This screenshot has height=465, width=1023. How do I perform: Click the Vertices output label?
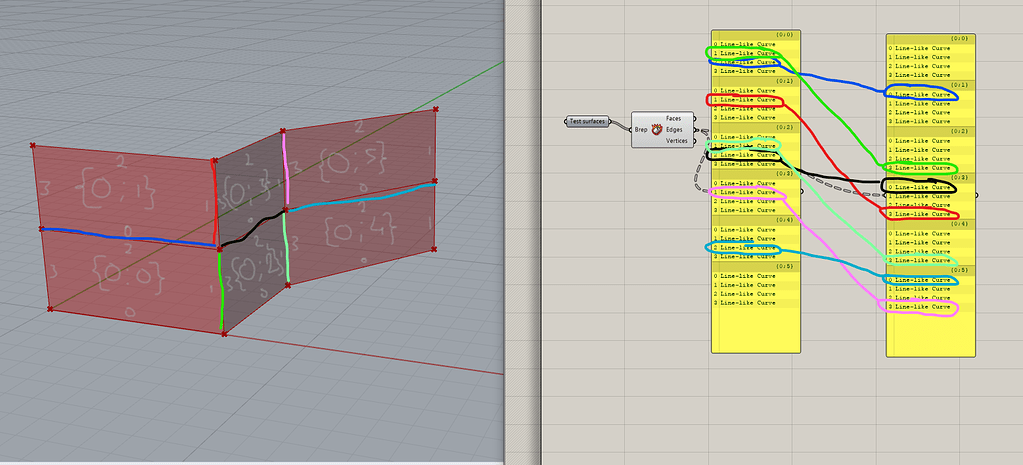click(x=676, y=142)
